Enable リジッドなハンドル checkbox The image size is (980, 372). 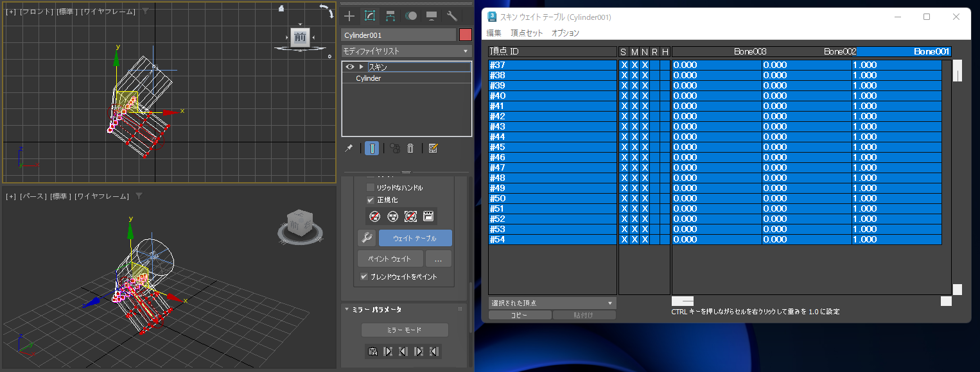(371, 188)
